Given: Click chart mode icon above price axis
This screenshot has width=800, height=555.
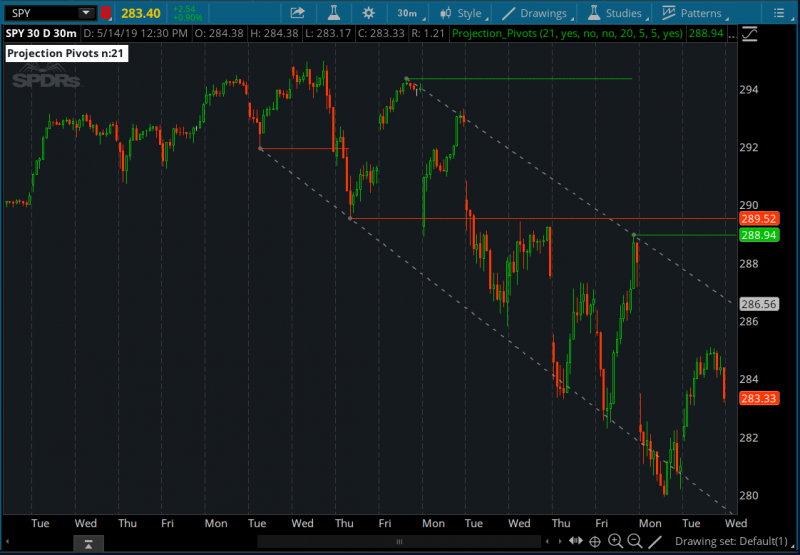Looking at the screenshot, I should coord(750,33).
